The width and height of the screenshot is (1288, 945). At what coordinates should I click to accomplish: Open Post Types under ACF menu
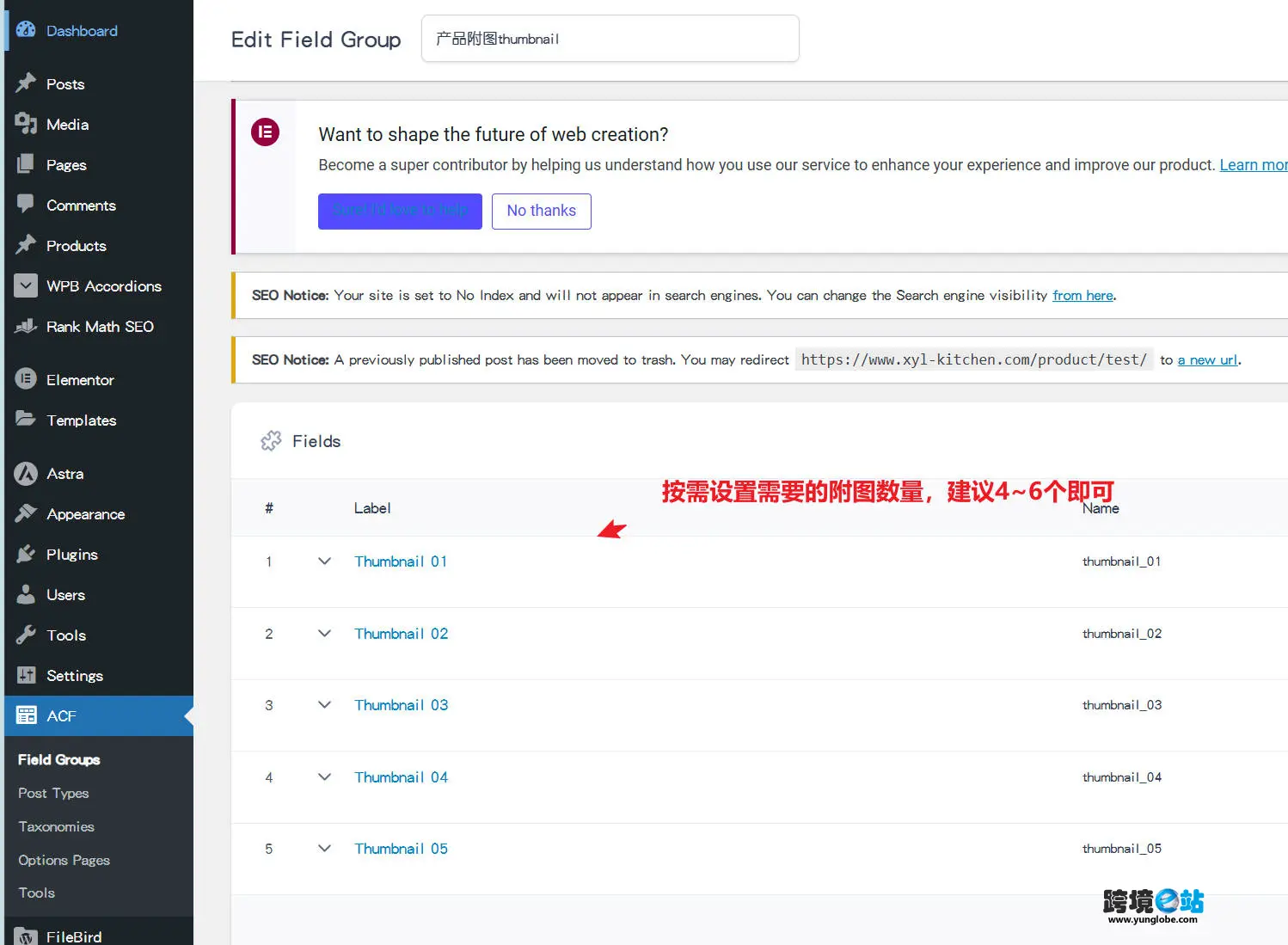point(53,793)
